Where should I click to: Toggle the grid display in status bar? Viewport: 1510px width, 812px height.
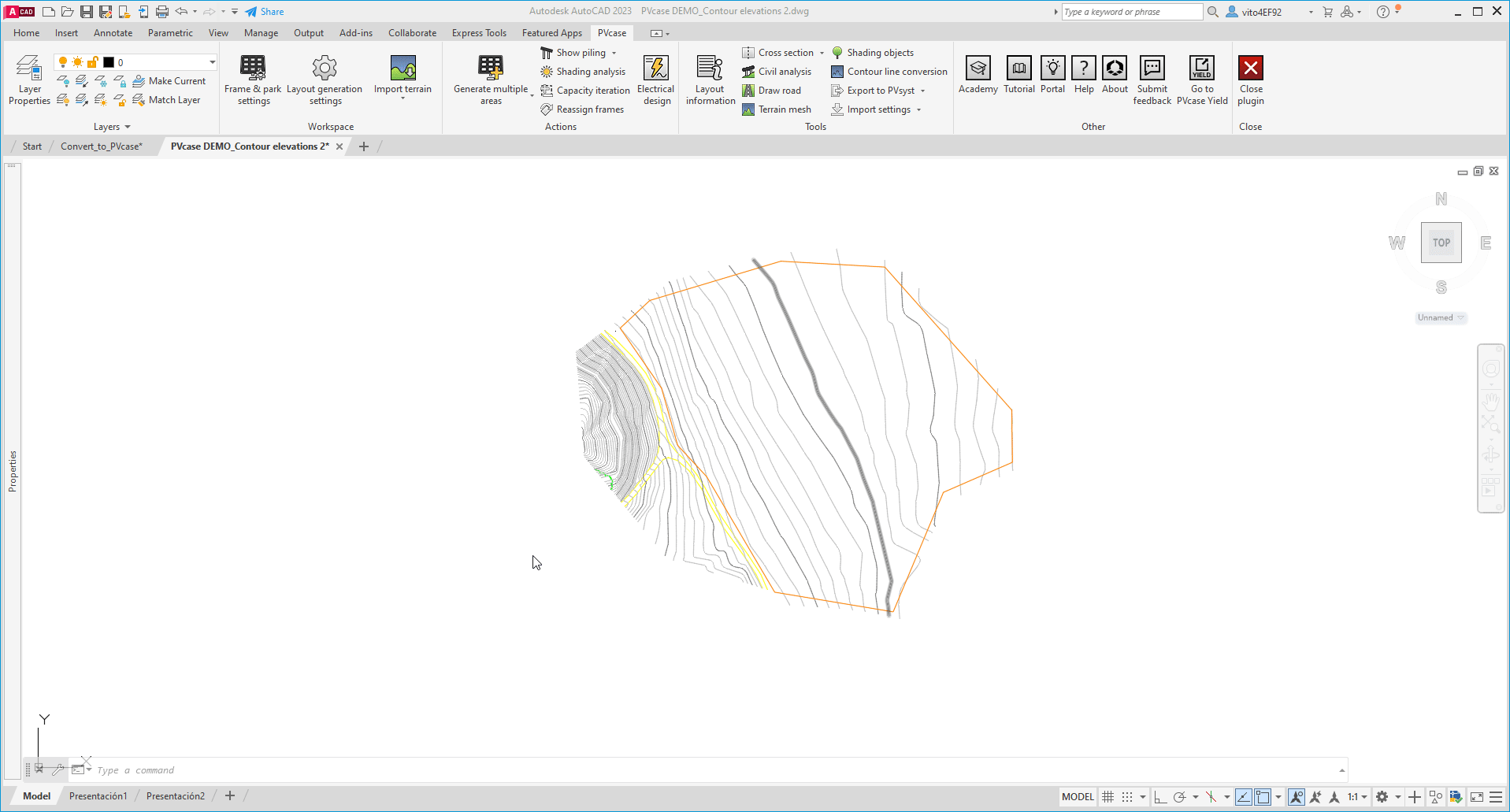pyautogui.click(x=1107, y=796)
